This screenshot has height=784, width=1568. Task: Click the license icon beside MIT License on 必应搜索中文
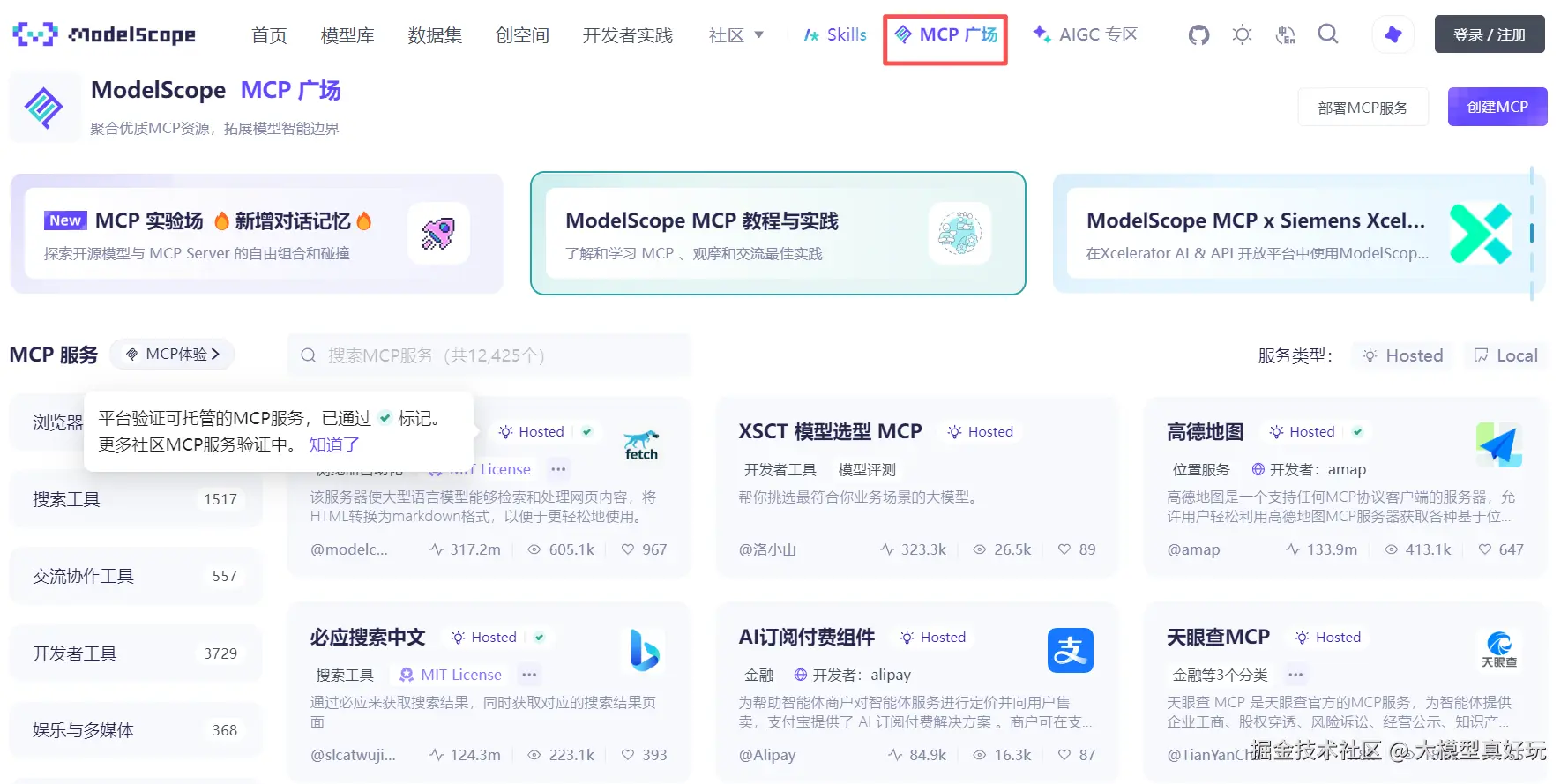[x=407, y=675]
